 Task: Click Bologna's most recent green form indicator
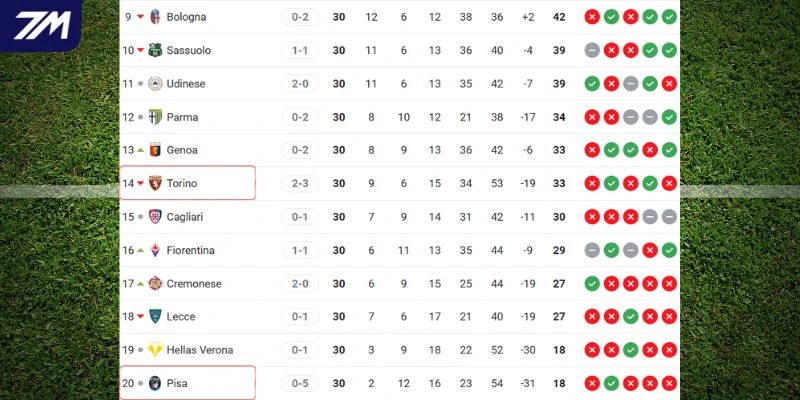(x=669, y=17)
